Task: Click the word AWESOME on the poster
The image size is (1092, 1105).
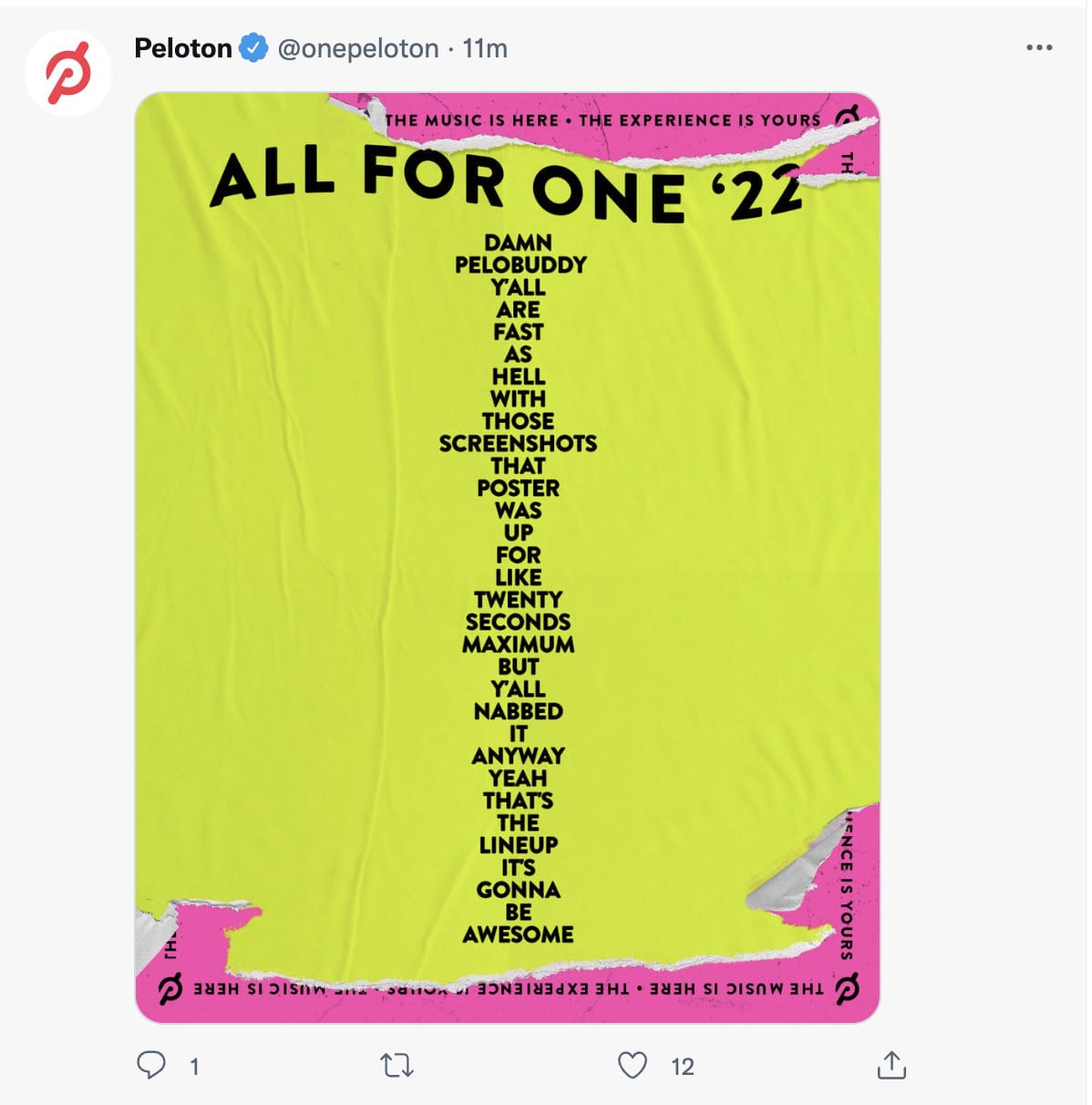Action: coord(518,935)
